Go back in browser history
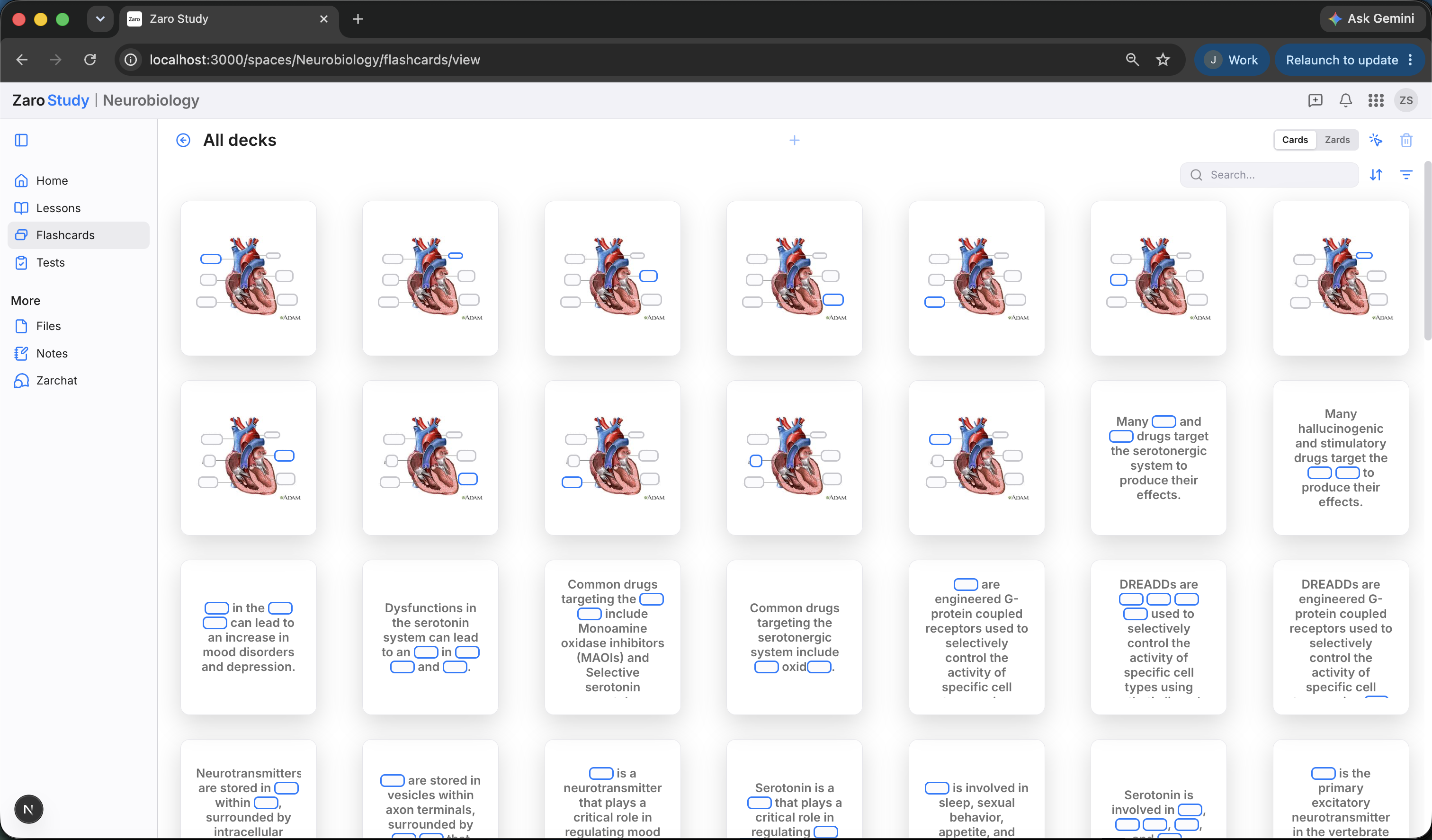The width and height of the screenshot is (1432, 840). click(x=22, y=60)
